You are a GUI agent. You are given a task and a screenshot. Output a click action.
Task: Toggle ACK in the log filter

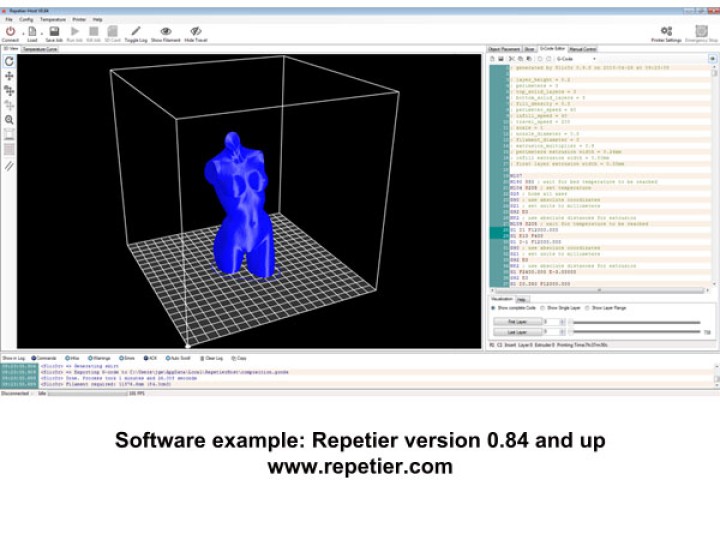[150, 358]
